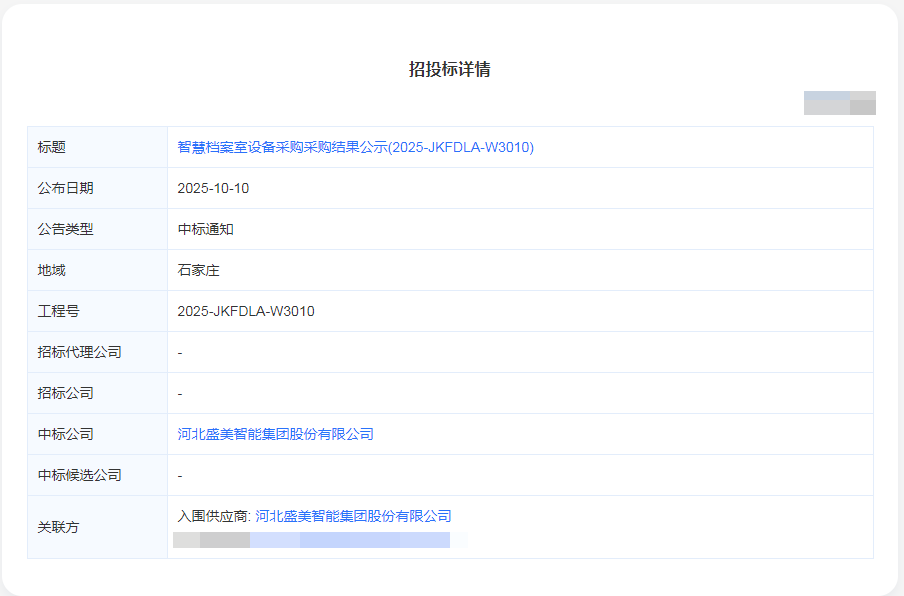Viewport: 904px width, 596px height.
Task: Click the 工程号 row label
Action: [58, 311]
